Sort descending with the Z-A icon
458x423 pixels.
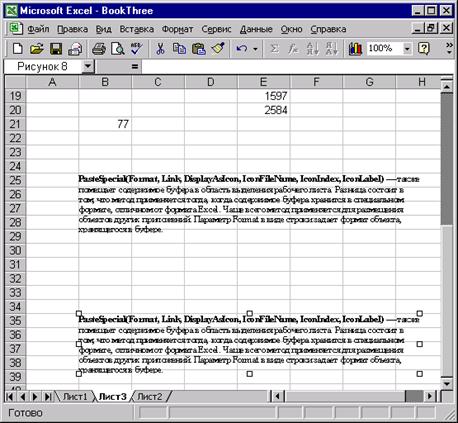pos(332,49)
